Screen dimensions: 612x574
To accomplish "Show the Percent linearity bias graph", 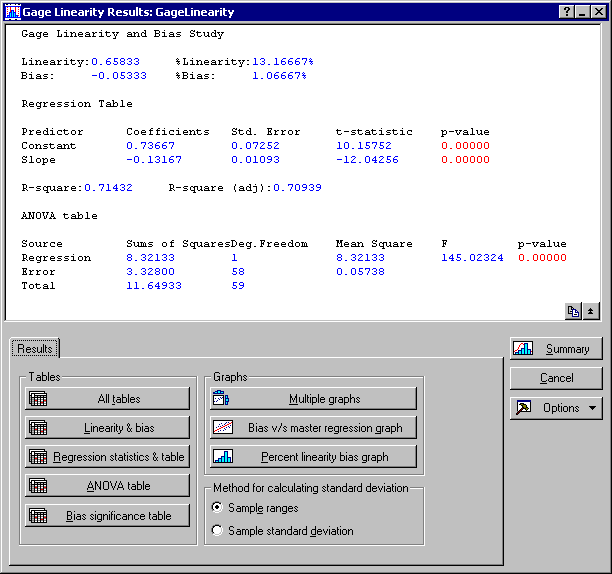I will [x=312, y=457].
